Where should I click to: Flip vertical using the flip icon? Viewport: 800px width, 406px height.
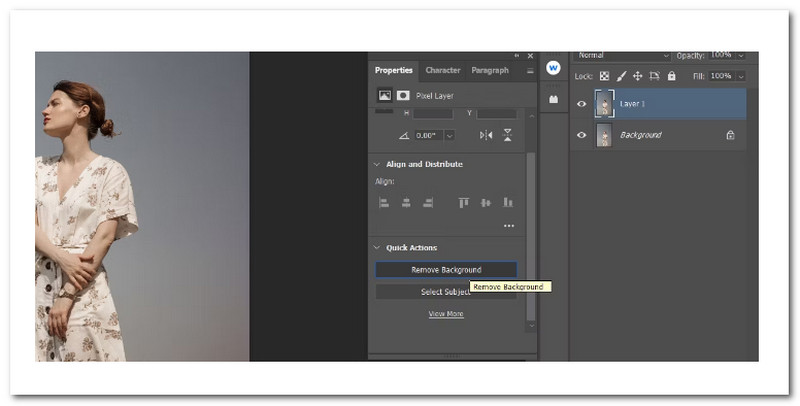508,135
